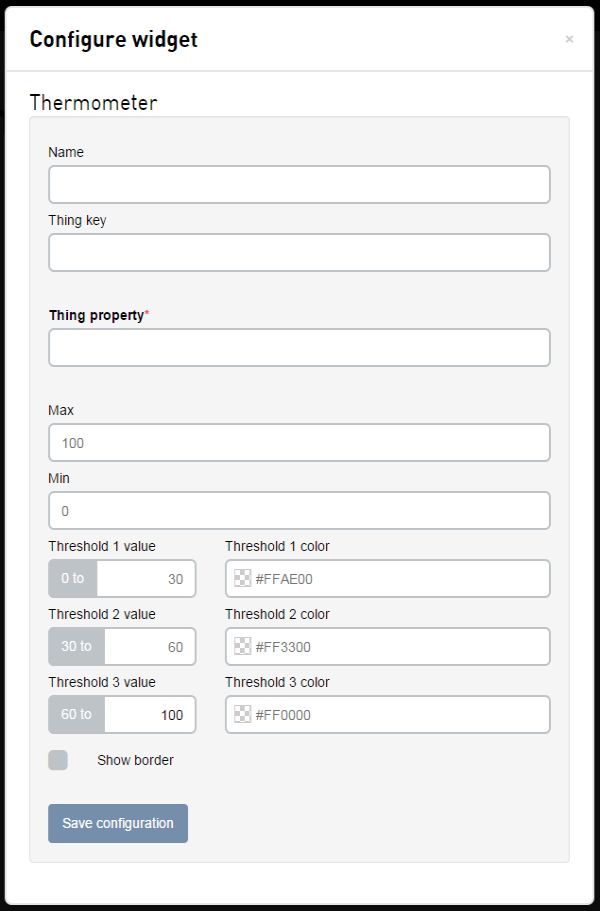Click the '0 to' threshold prefix

(73, 579)
